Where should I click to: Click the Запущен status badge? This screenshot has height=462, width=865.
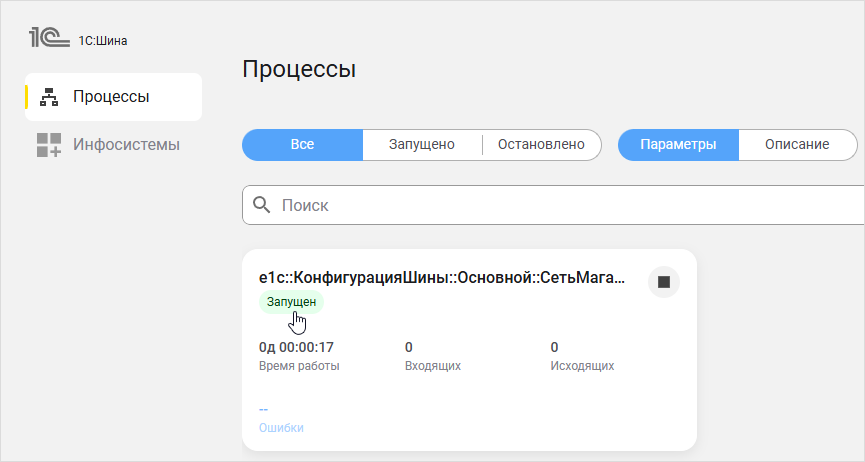pyautogui.click(x=291, y=302)
